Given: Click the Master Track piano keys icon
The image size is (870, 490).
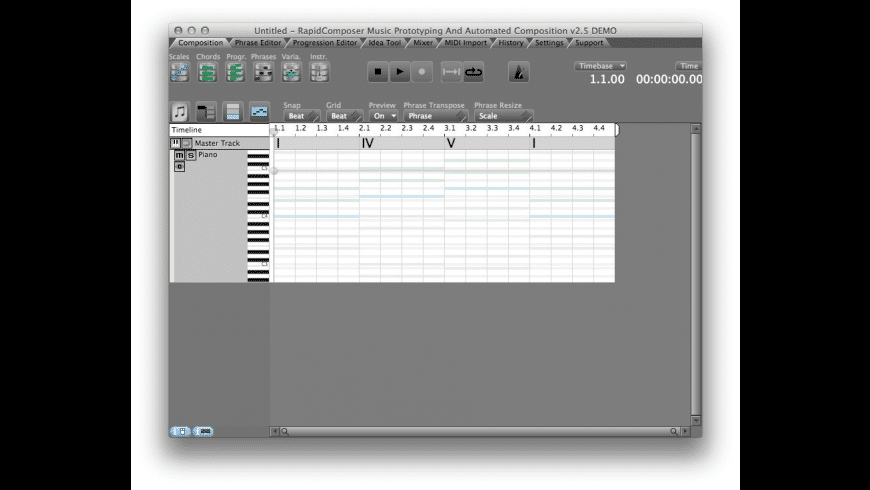Looking at the screenshot, I should click(175, 143).
